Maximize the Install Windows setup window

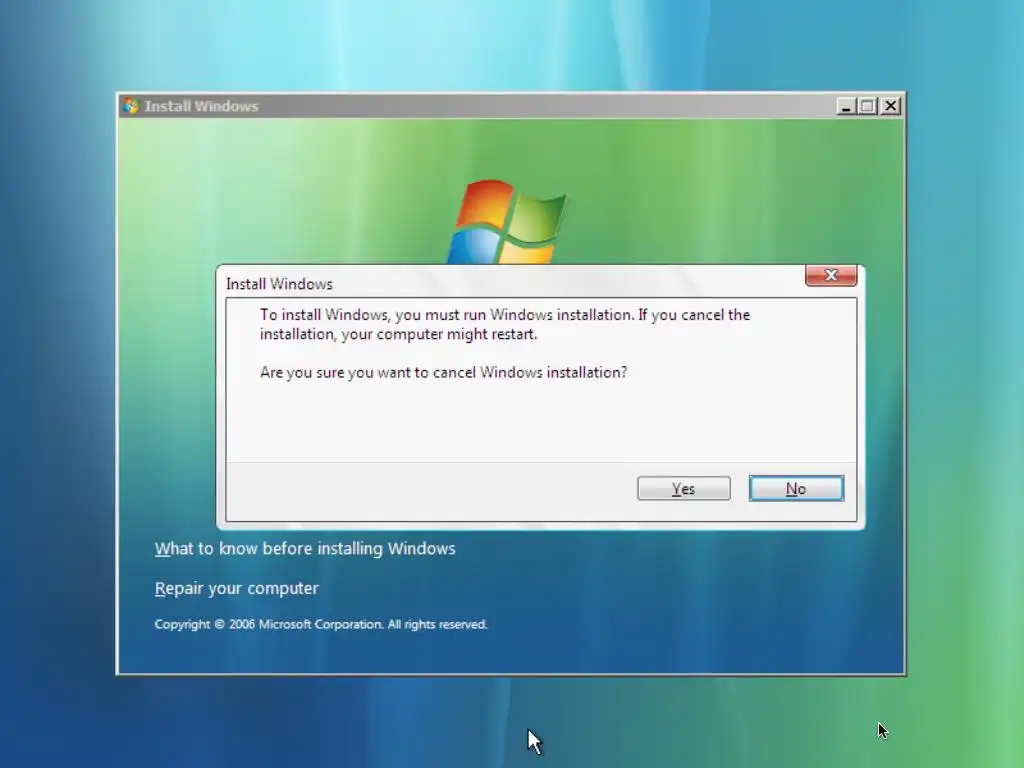tap(868, 106)
